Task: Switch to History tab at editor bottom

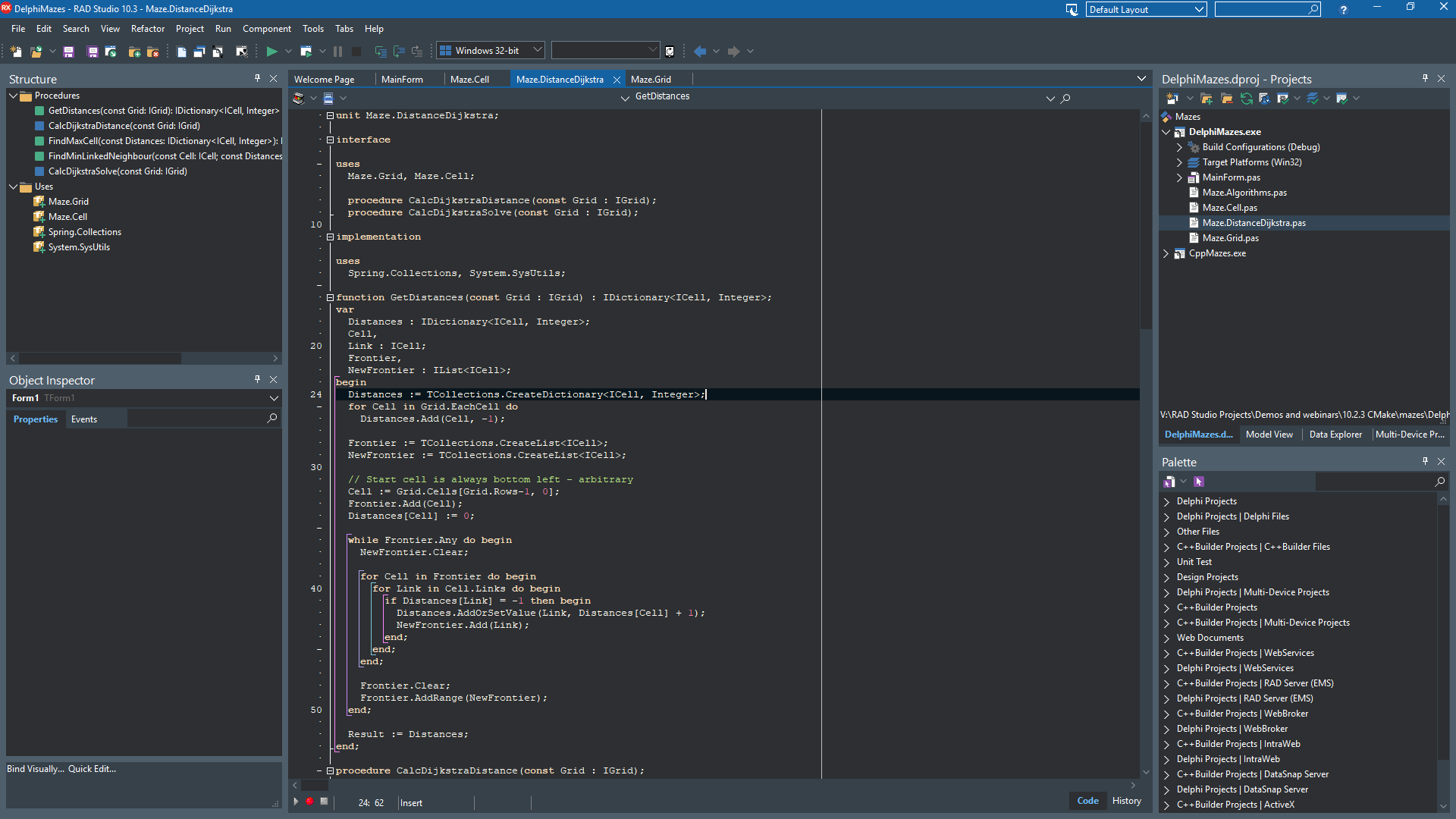Action: (1126, 801)
